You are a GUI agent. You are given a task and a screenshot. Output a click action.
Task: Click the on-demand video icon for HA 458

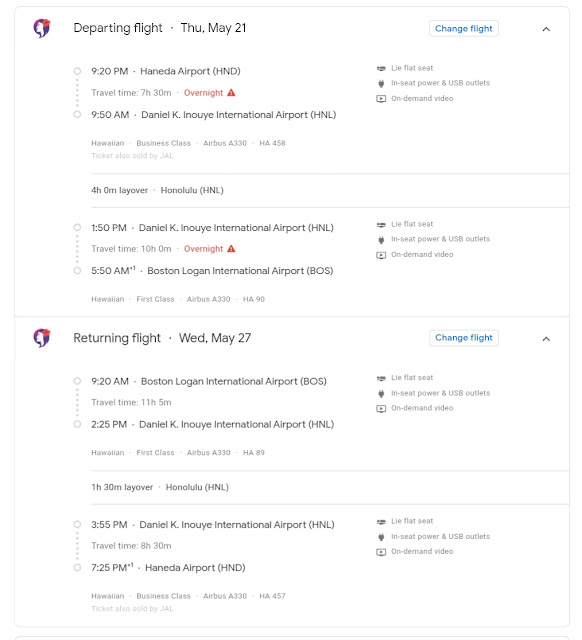coord(381,99)
